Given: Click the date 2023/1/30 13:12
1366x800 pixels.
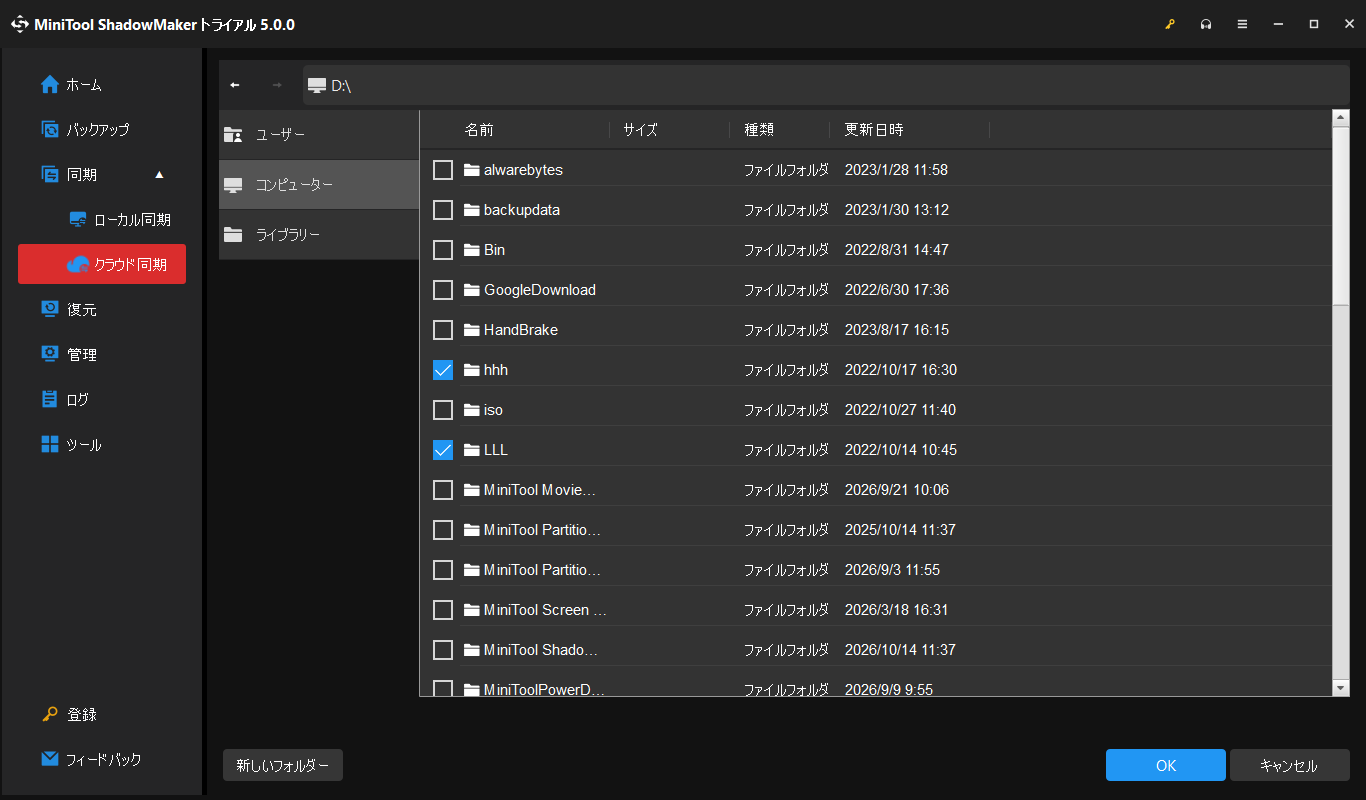Looking at the screenshot, I should (897, 210).
